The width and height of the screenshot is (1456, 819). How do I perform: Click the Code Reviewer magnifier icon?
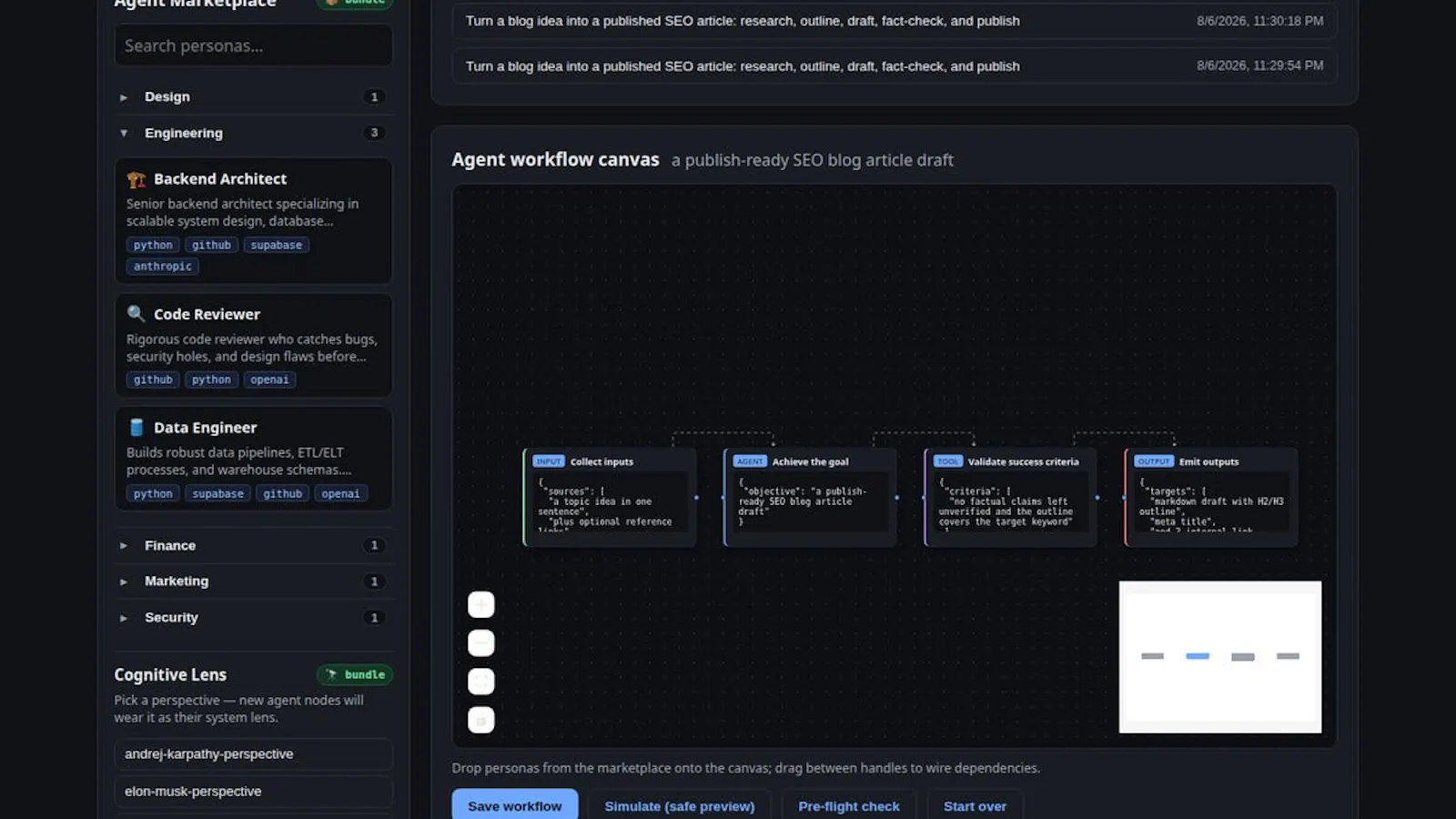click(136, 314)
